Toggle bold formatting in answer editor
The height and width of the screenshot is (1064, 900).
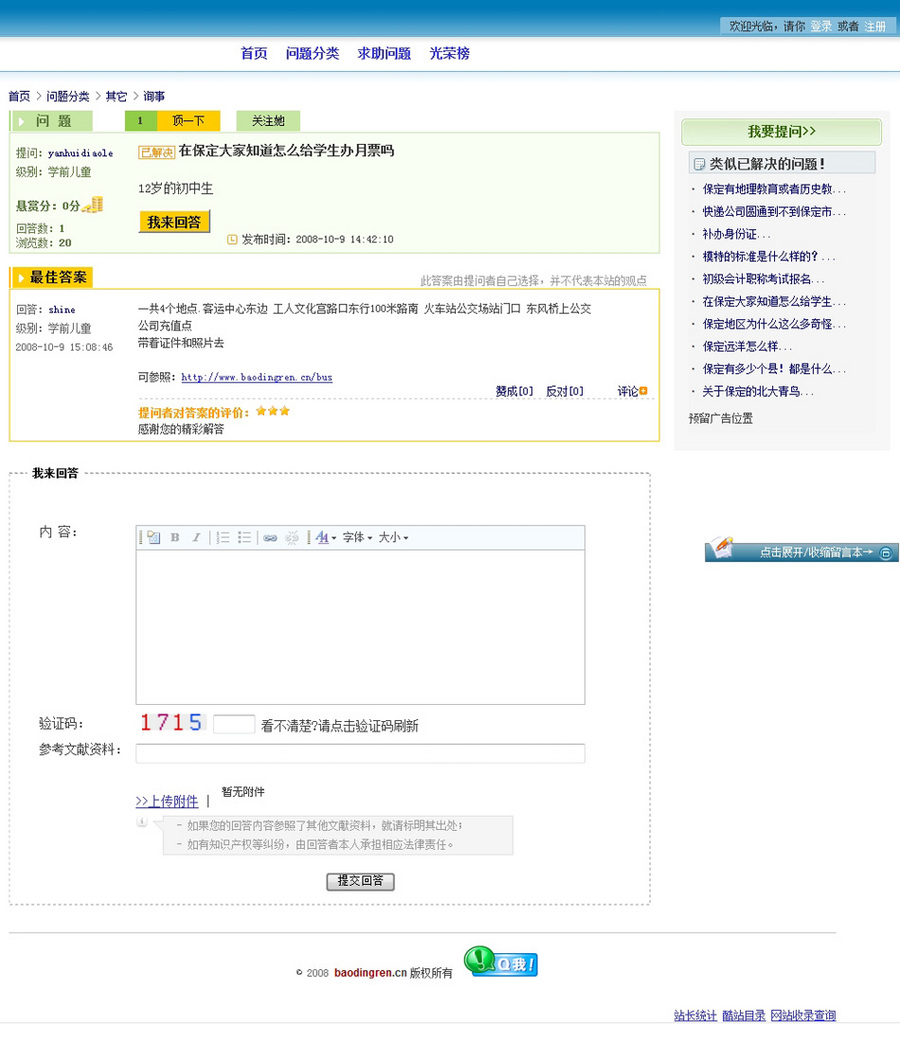tap(175, 537)
